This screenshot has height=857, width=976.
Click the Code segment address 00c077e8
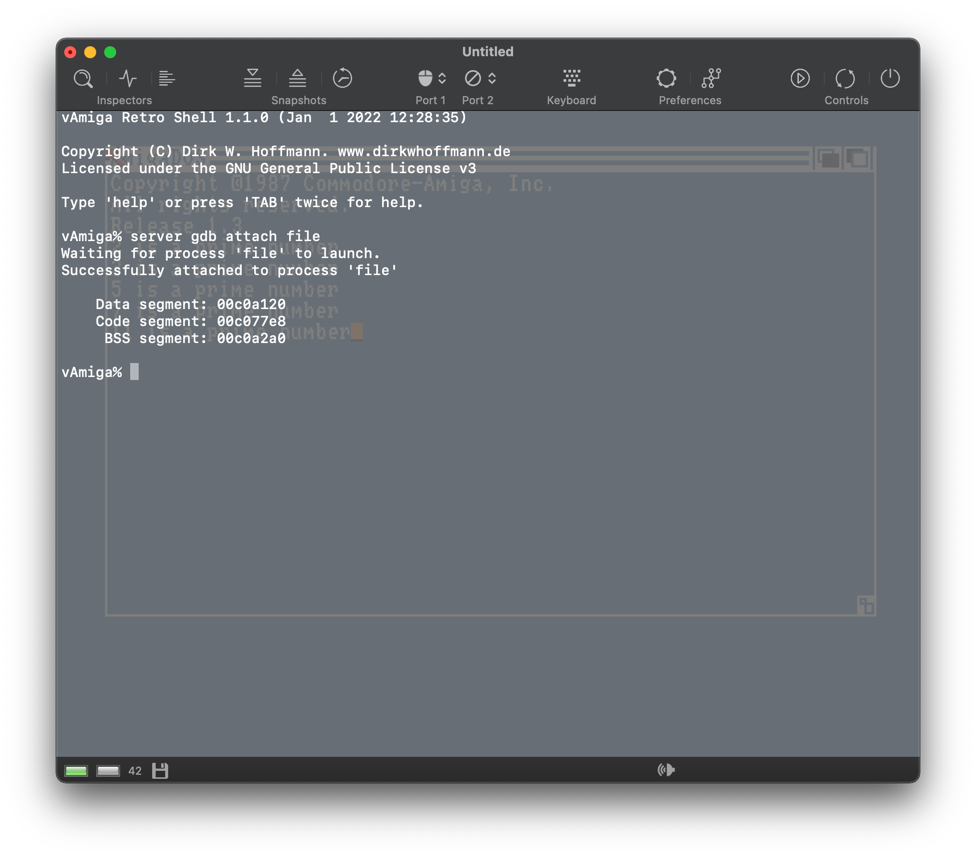251,321
